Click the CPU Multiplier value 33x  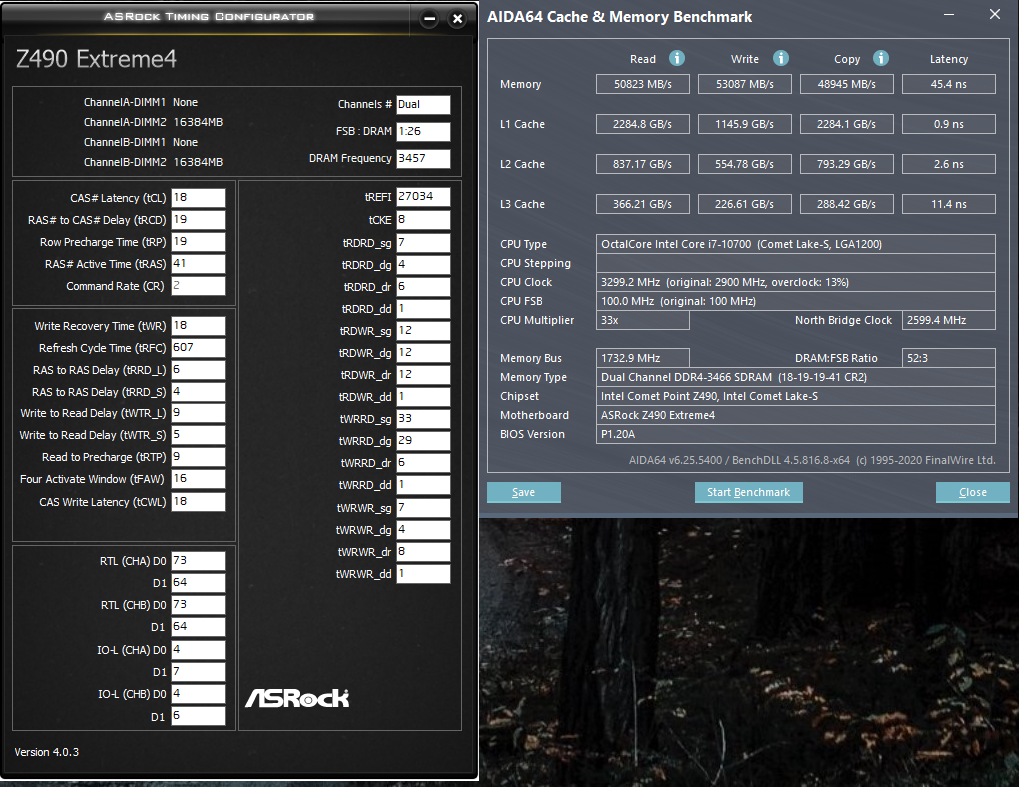pos(643,320)
